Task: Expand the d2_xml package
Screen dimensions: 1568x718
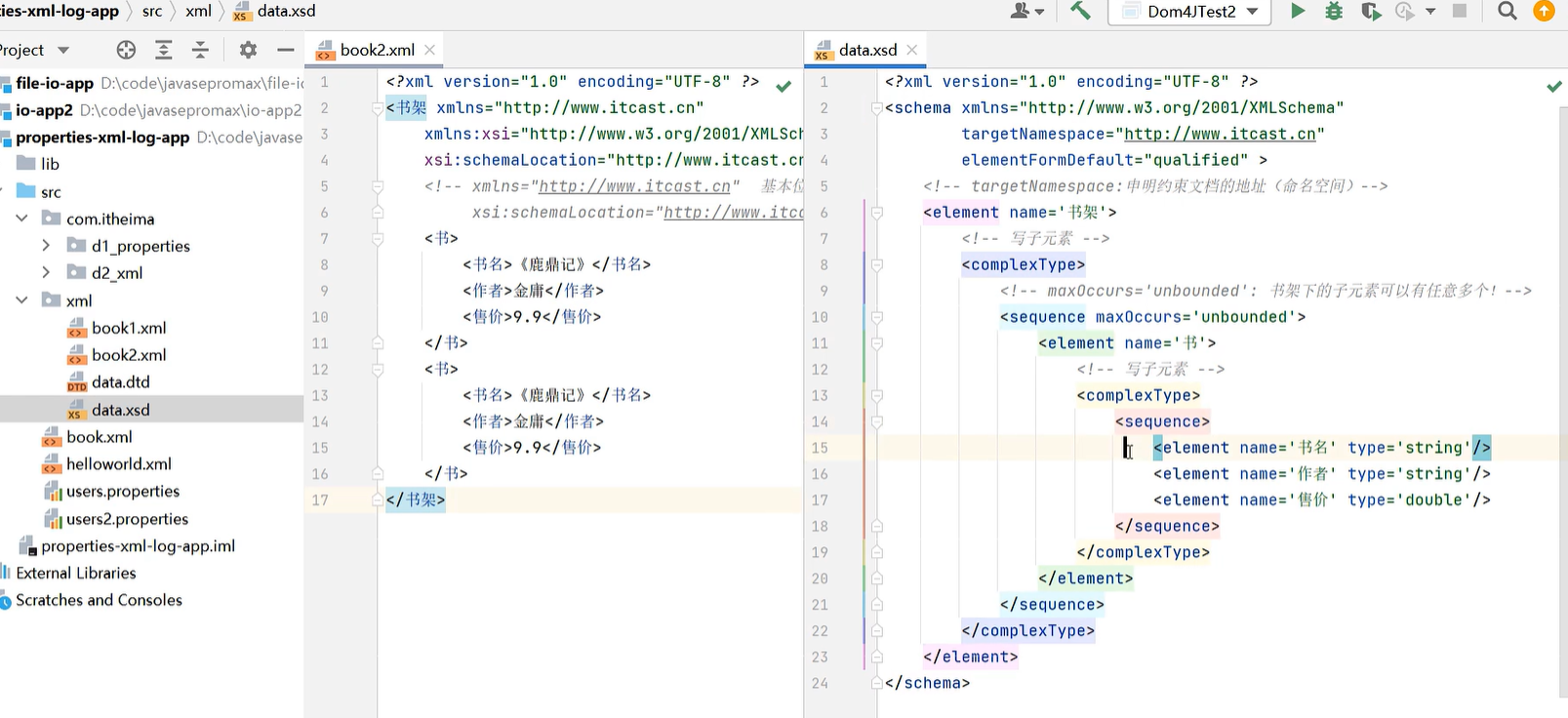Action: point(46,273)
